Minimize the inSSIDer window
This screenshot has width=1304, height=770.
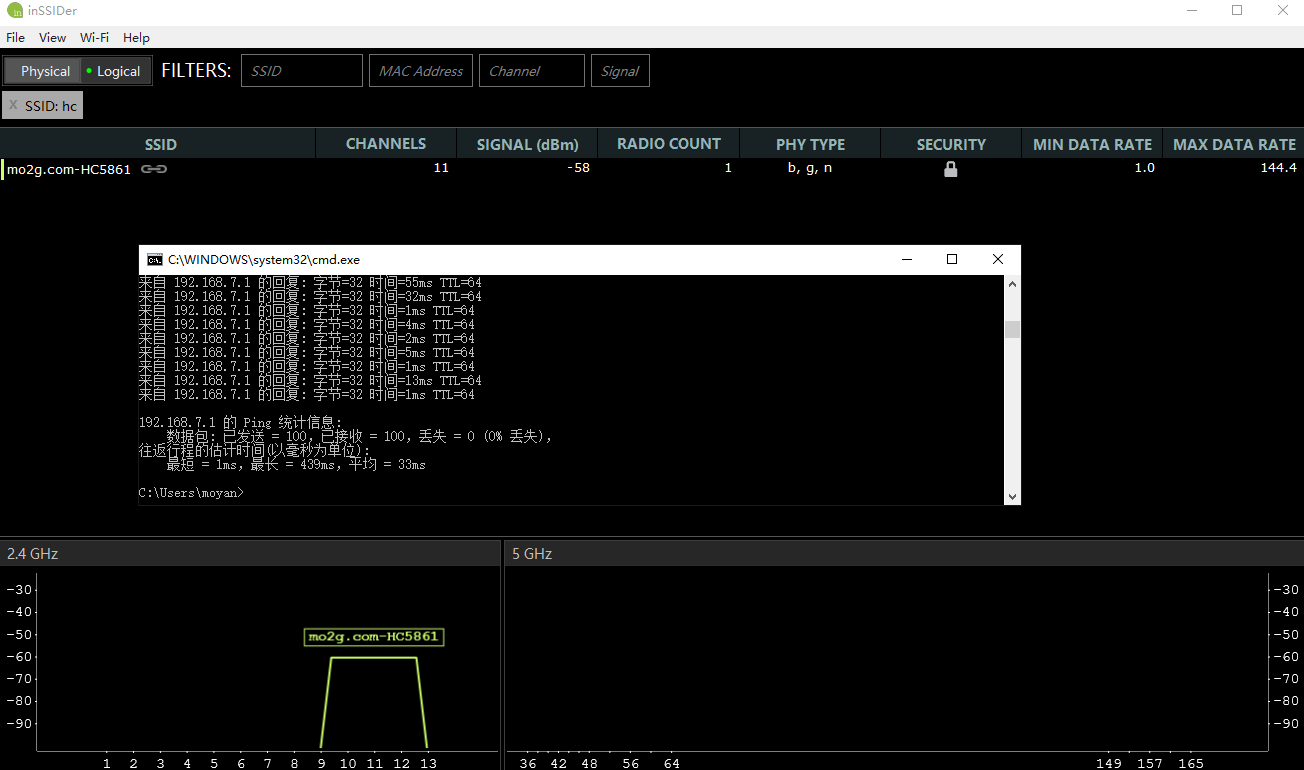[x=1191, y=11]
